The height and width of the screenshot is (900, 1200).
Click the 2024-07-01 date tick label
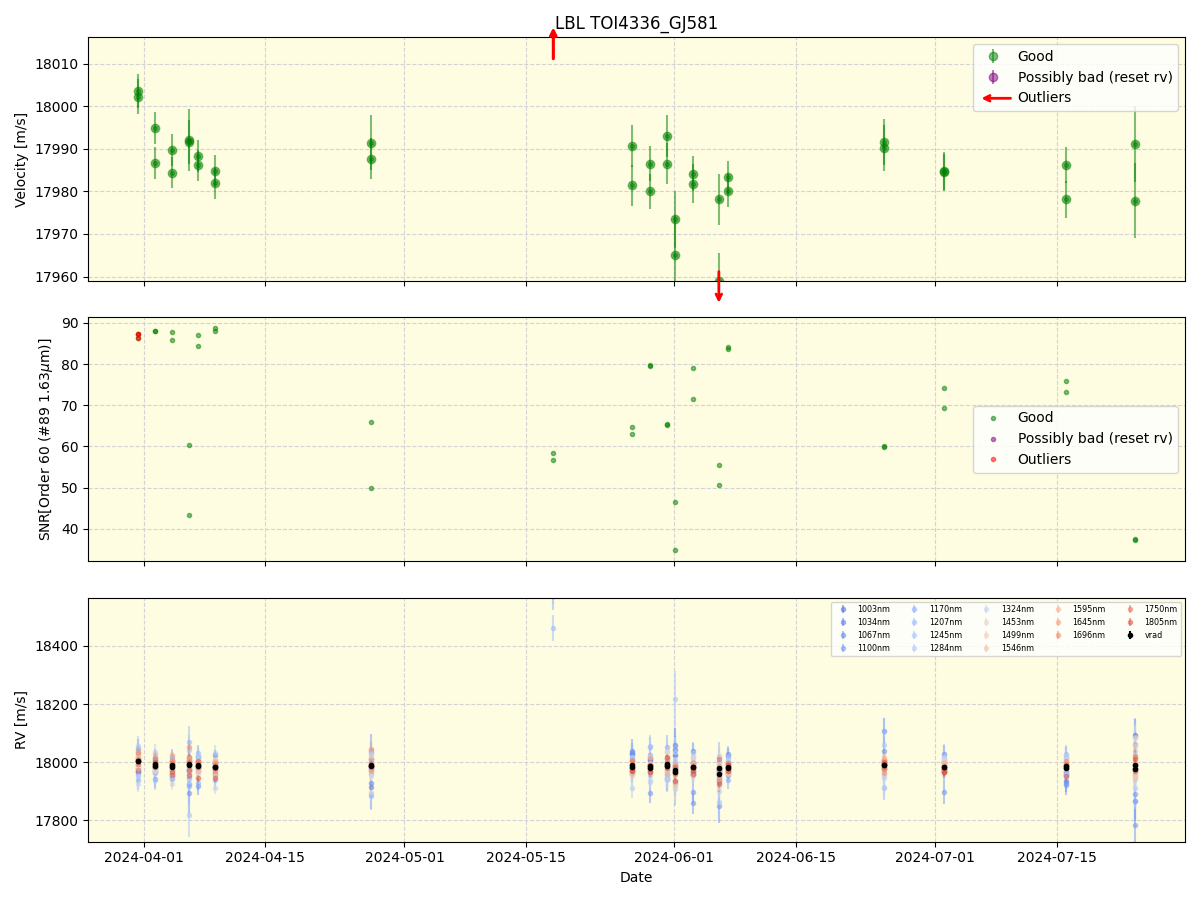coord(935,857)
